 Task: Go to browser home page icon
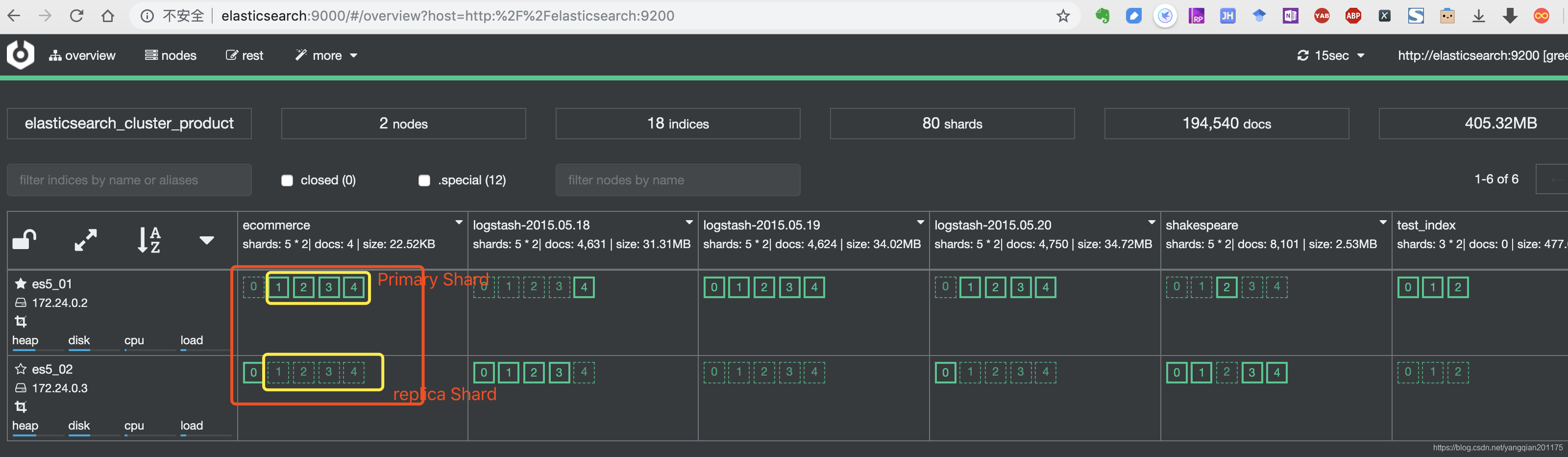click(x=108, y=16)
